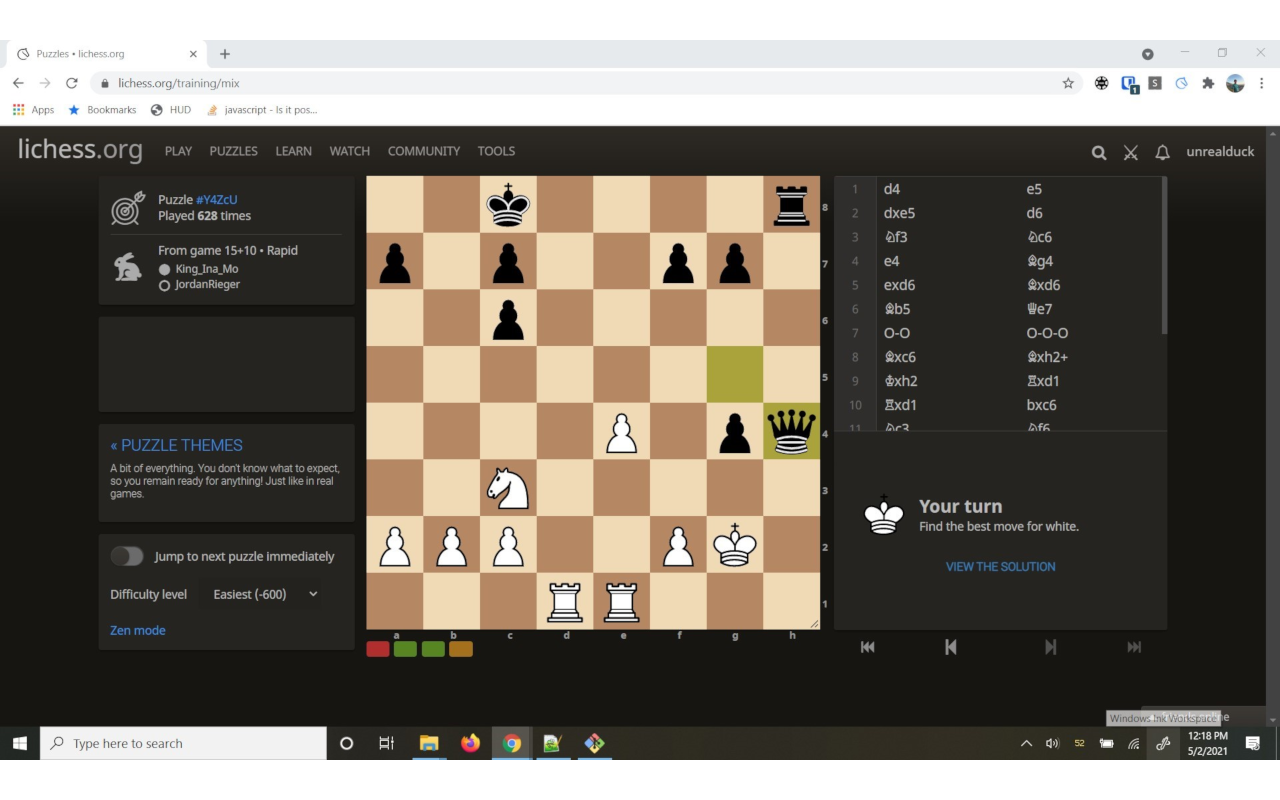Open the crossed-swords challenge icon

[1130, 152]
